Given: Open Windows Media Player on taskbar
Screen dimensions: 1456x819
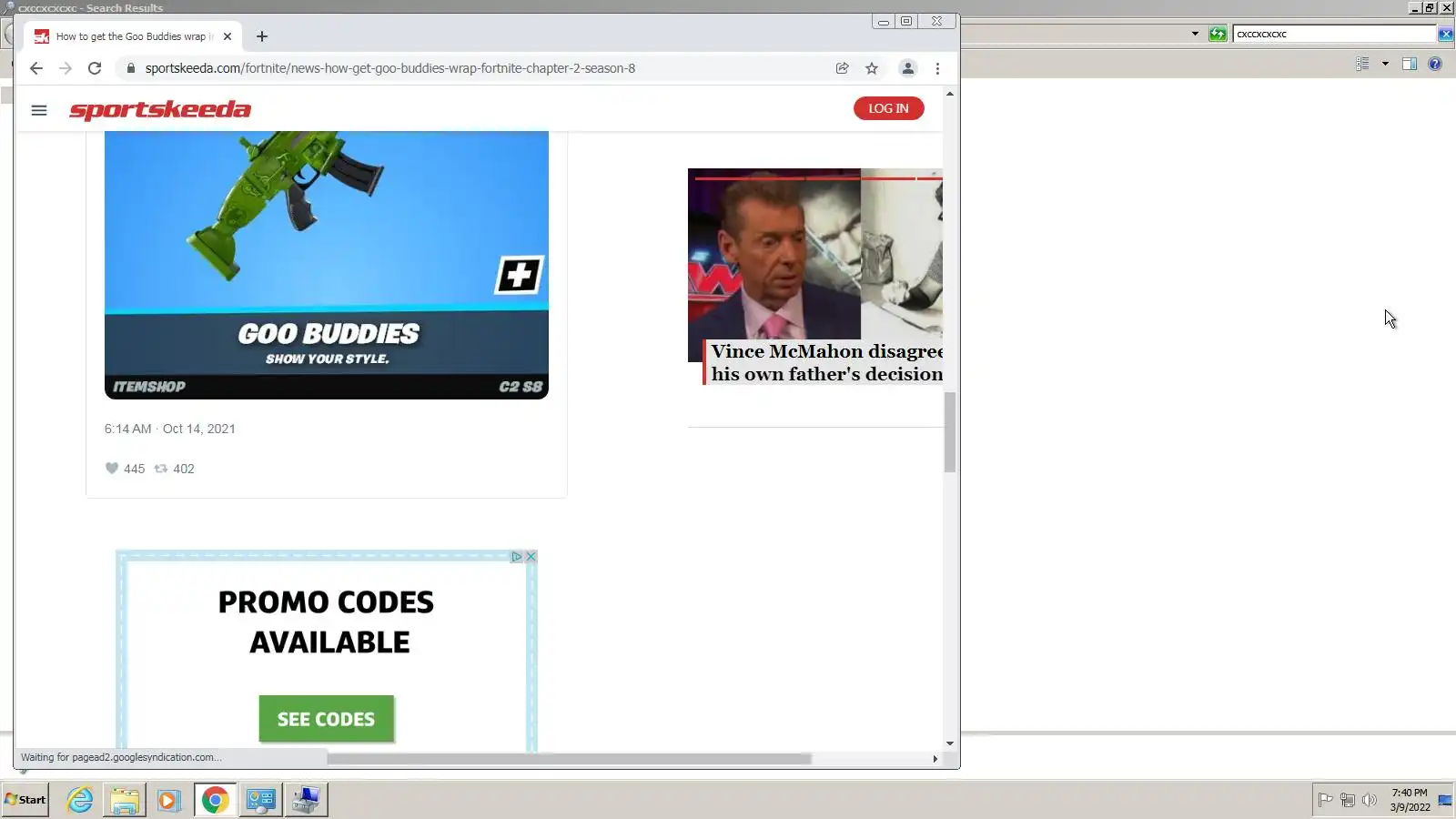Looking at the screenshot, I should click(x=169, y=800).
